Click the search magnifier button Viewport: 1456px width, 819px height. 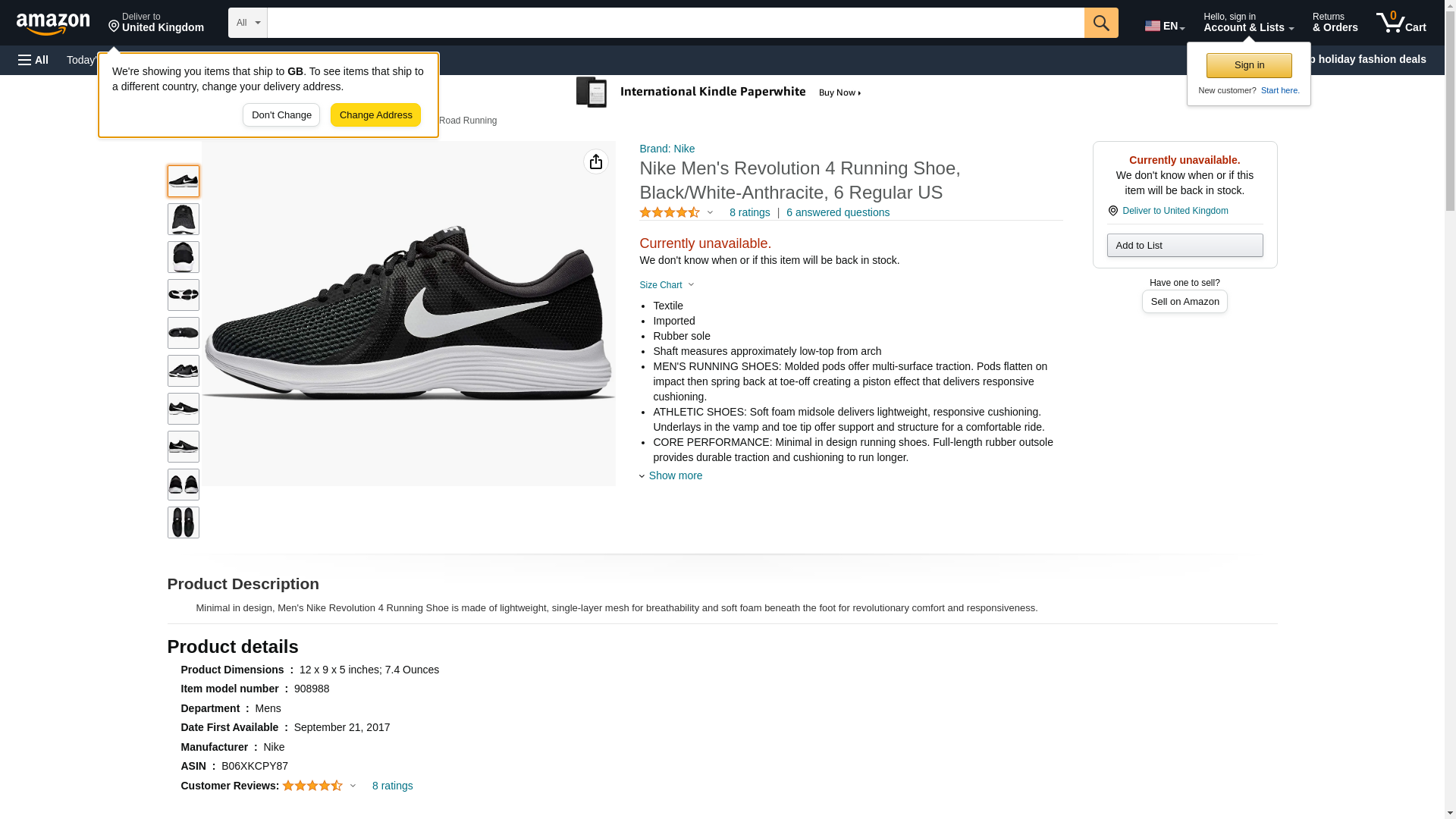coord(1100,23)
